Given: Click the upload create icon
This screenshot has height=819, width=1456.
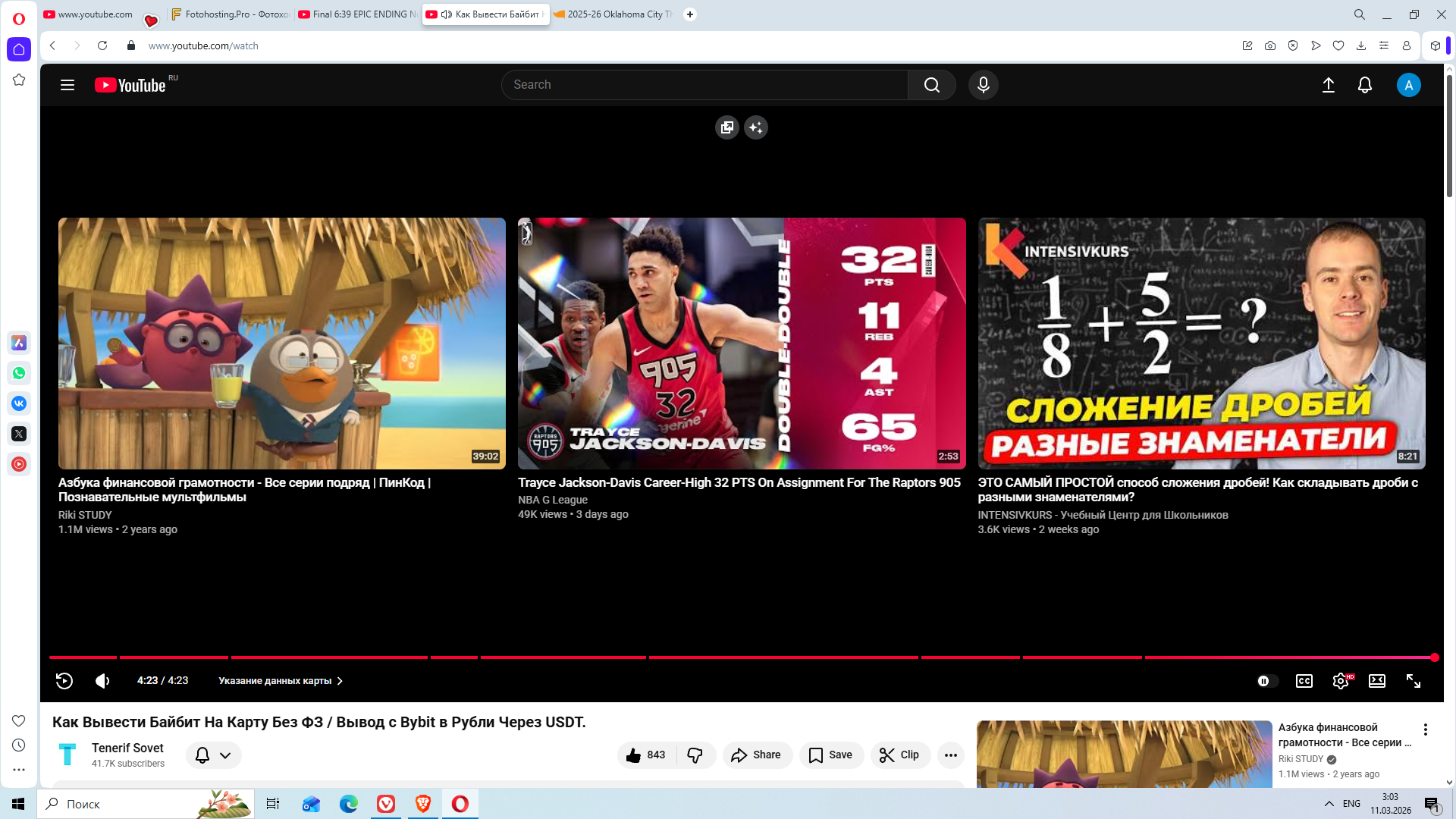Looking at the screenshot, I should [x=1328, y=85].
